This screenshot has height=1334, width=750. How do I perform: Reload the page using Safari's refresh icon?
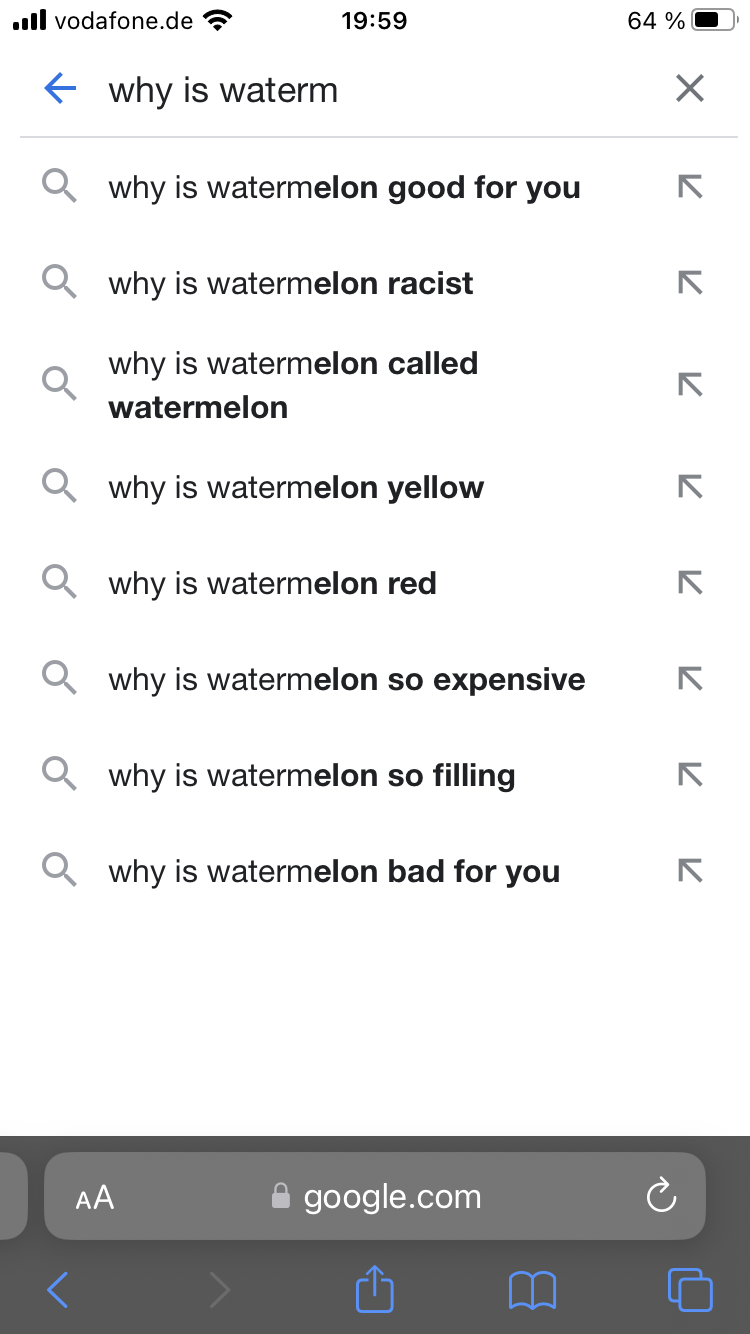click(x=661, y=1196)
